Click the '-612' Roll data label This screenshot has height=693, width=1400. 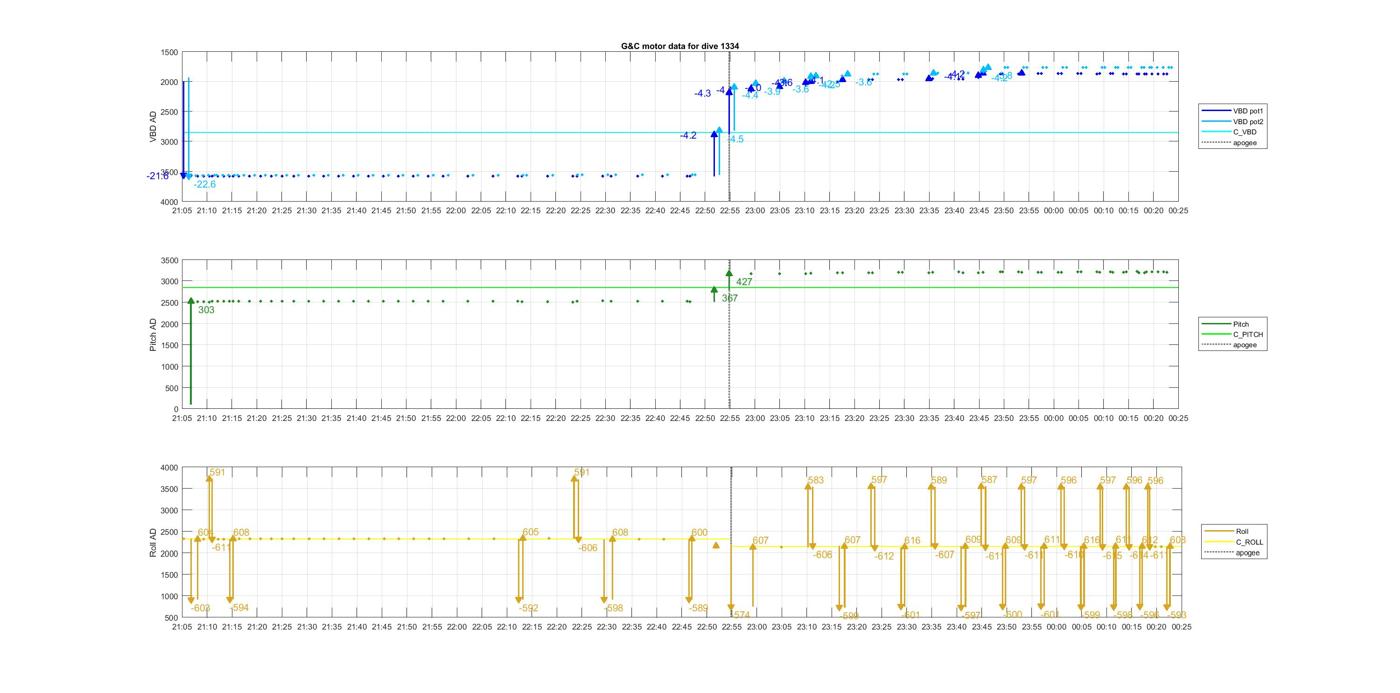[884, 556]
